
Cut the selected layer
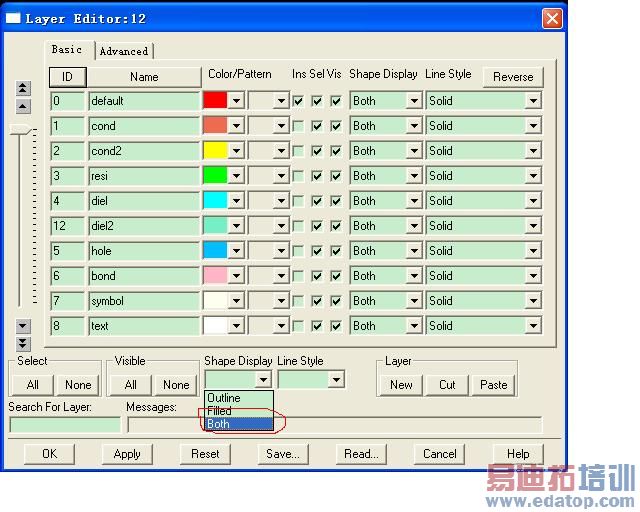(447, 385)
